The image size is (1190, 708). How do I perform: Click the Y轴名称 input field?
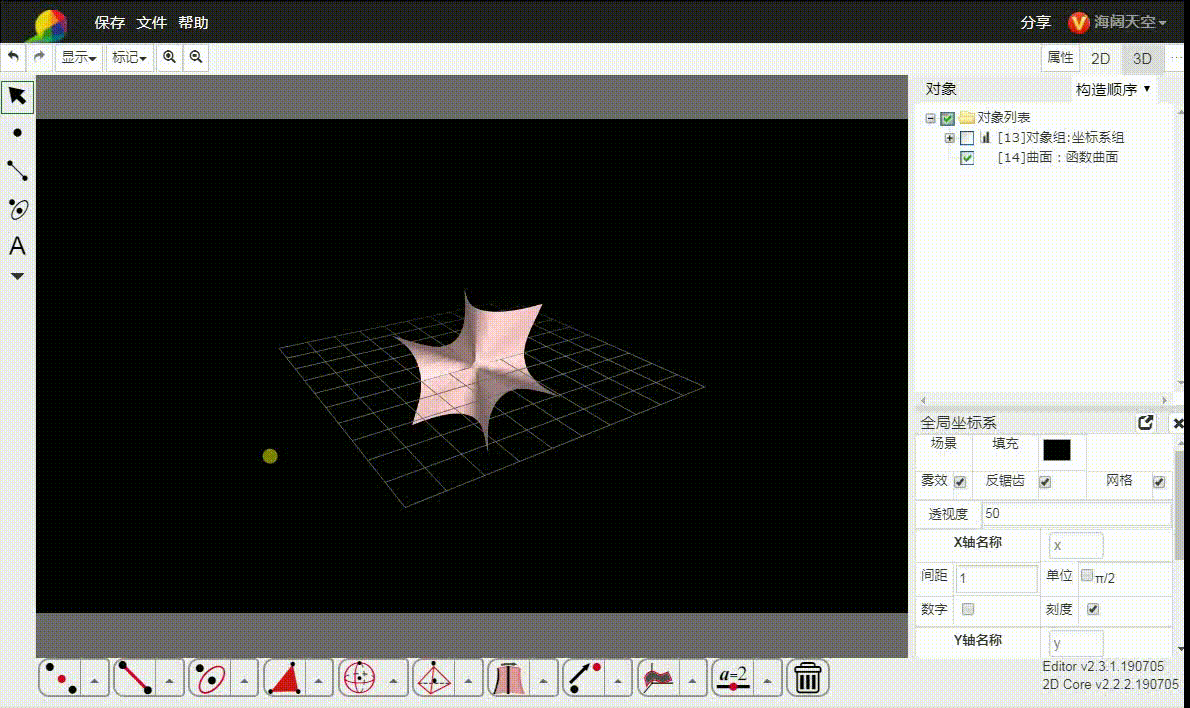(1076, 643)
